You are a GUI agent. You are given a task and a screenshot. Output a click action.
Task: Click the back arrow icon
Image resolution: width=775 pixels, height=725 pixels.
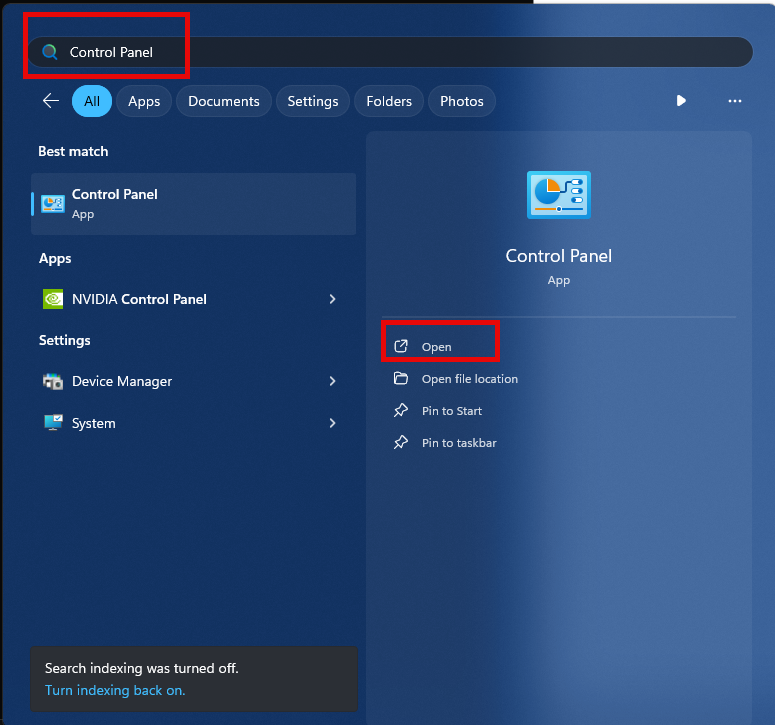pos(50,101)
